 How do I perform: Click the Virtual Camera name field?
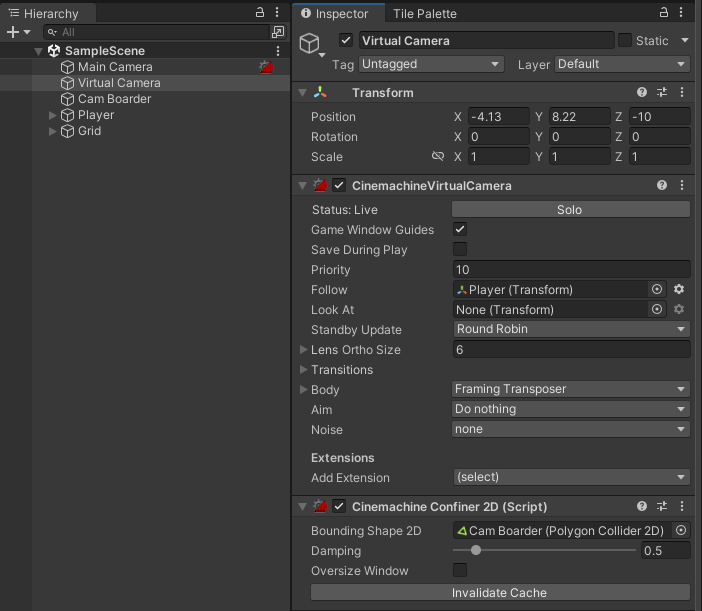[x=486, y=40]
